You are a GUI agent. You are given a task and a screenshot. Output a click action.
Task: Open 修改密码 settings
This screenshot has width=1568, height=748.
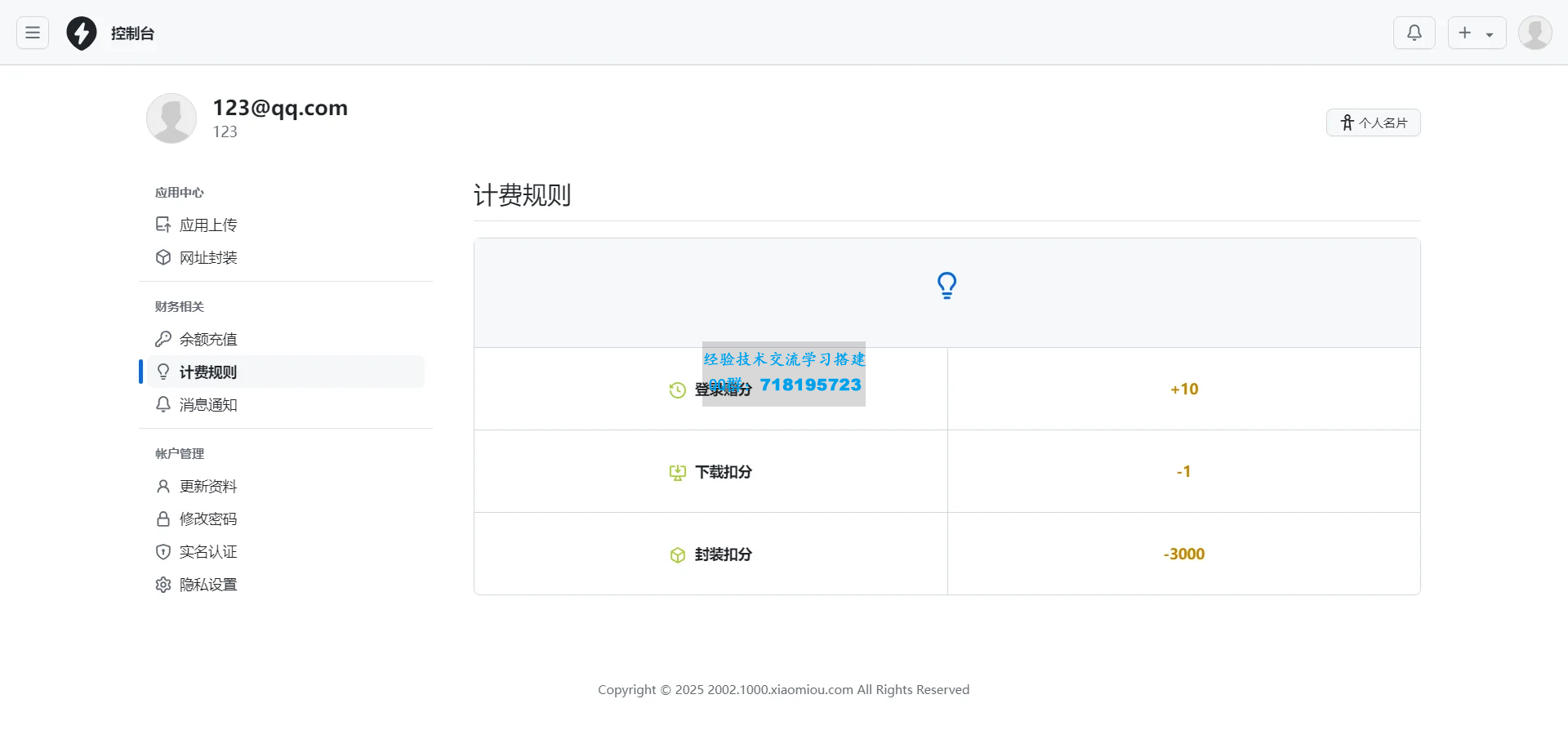pyautogui.click(x=207, y=519)
